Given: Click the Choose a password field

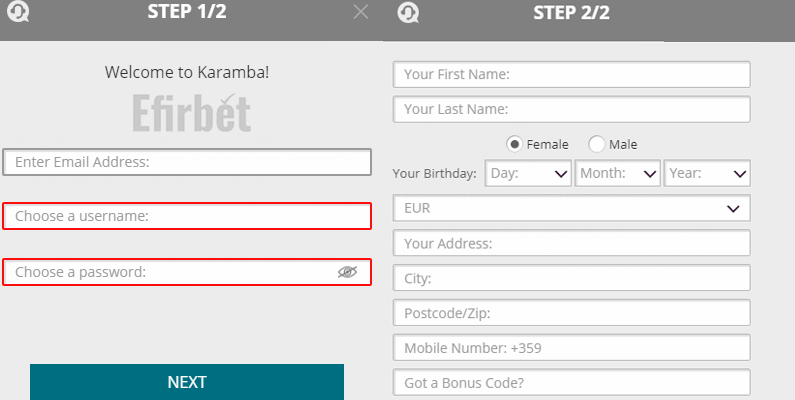Looking at the screenshot, I should 187,272.
